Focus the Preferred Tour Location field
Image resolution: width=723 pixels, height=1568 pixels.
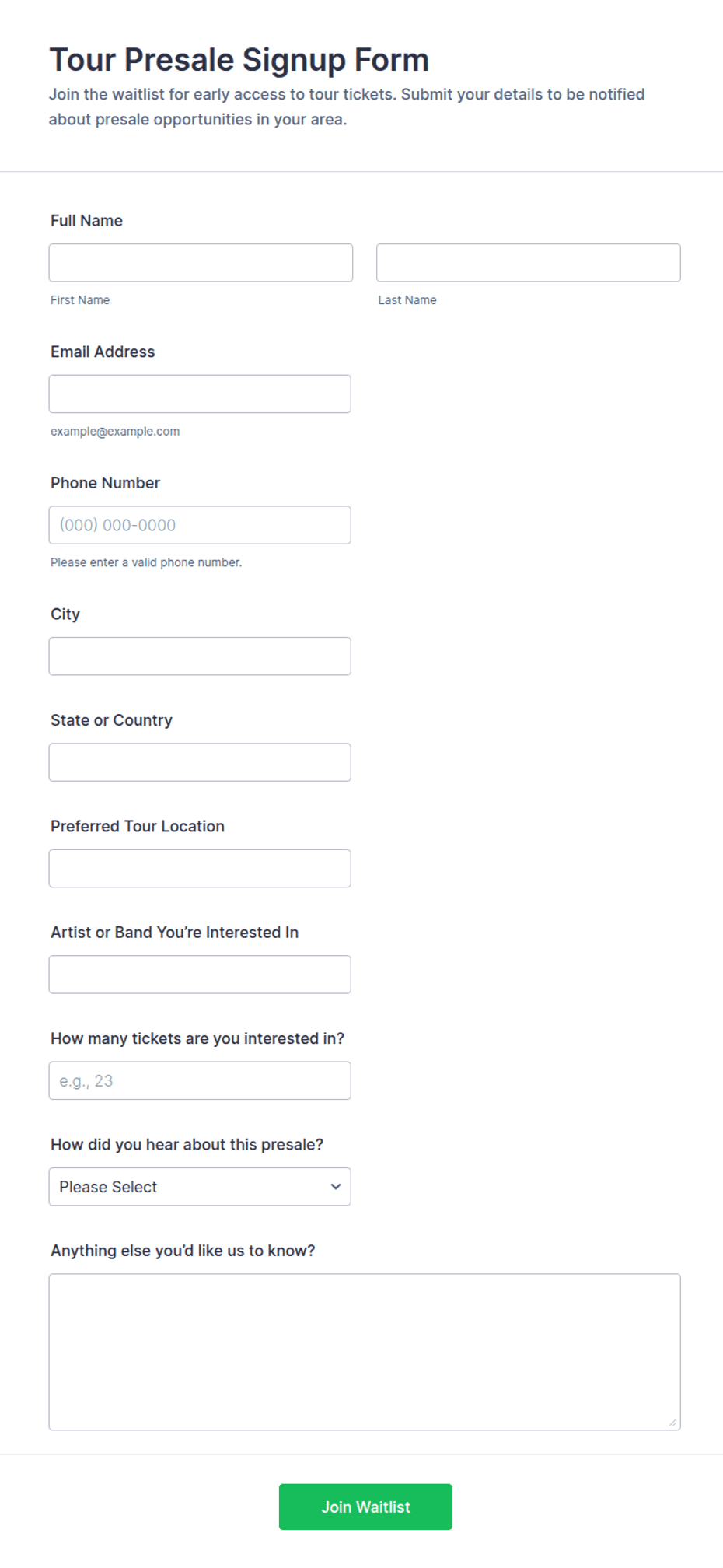click(x=200, y=869)
